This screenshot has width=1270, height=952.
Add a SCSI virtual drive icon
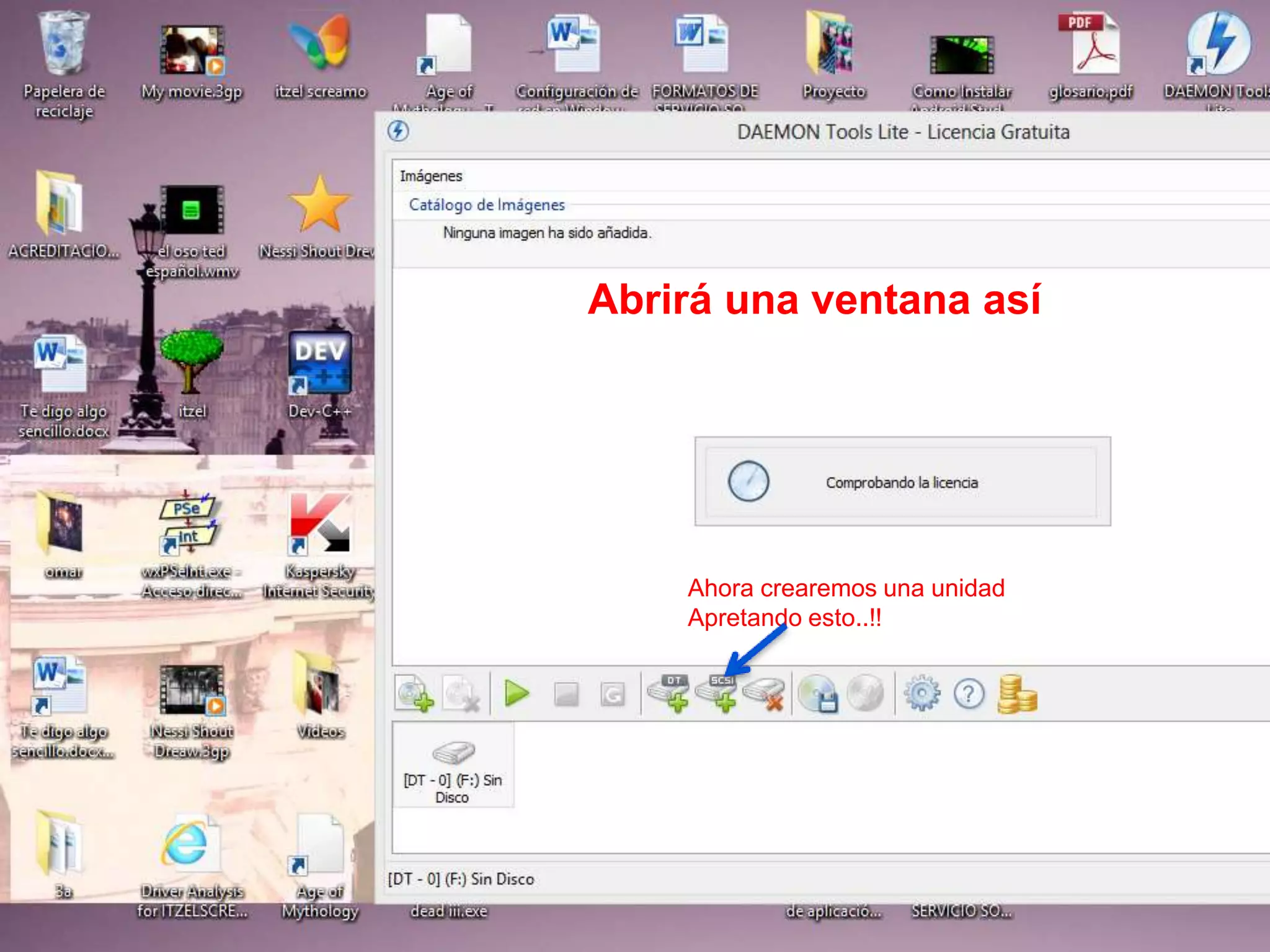716,694
